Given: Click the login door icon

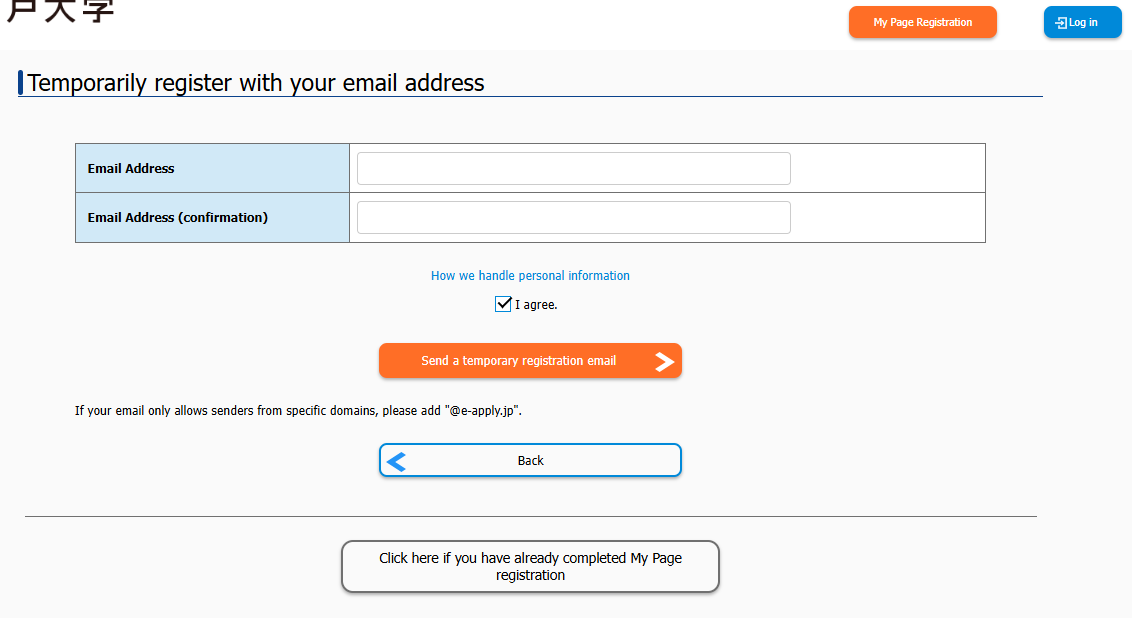Looking at the screenshot, I should point(1061,23).
